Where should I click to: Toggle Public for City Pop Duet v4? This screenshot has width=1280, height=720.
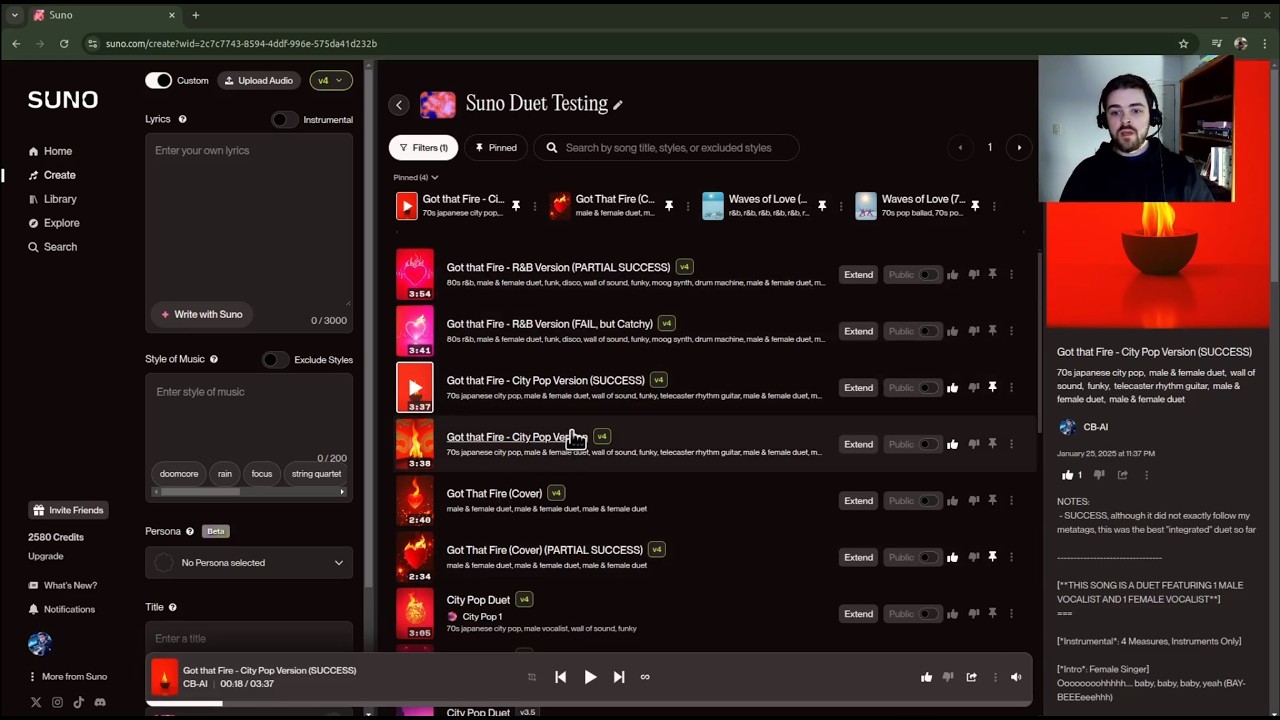click(929, 614)
